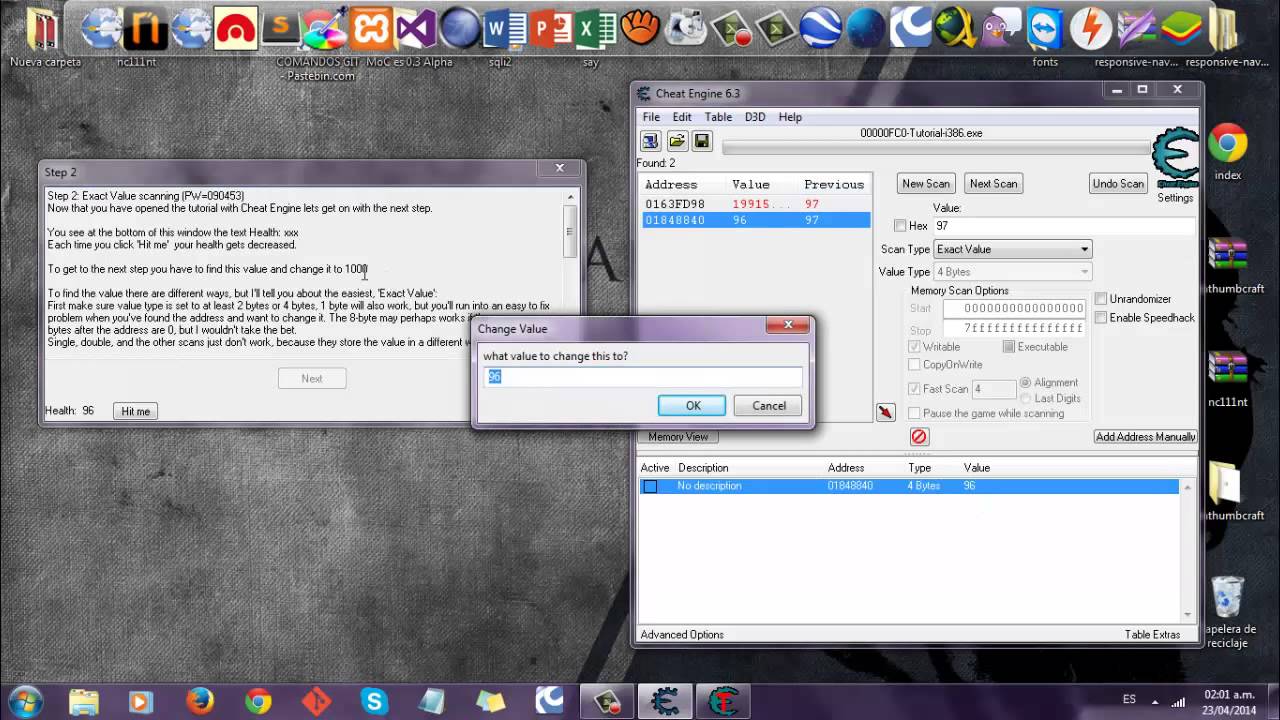Enable the Unrandomizer checkbox
The width and height of the screenshot is (1280, 720).
[1101, 299]
